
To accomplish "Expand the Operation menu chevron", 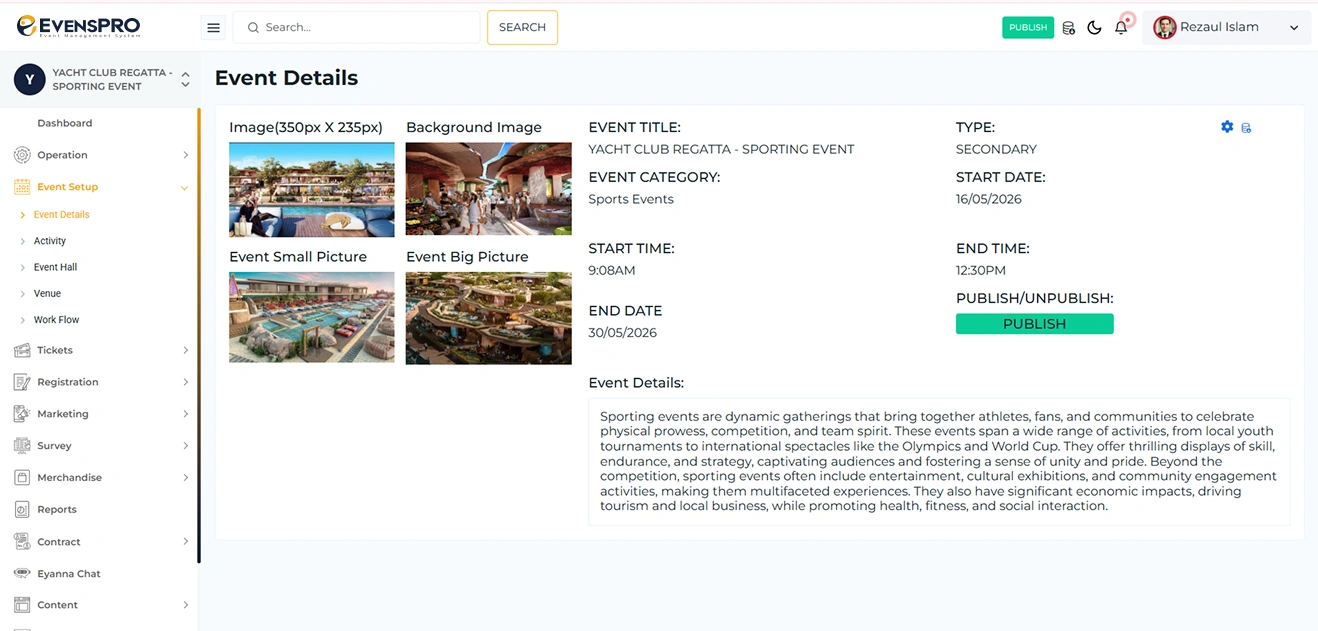I will (186, 155).
